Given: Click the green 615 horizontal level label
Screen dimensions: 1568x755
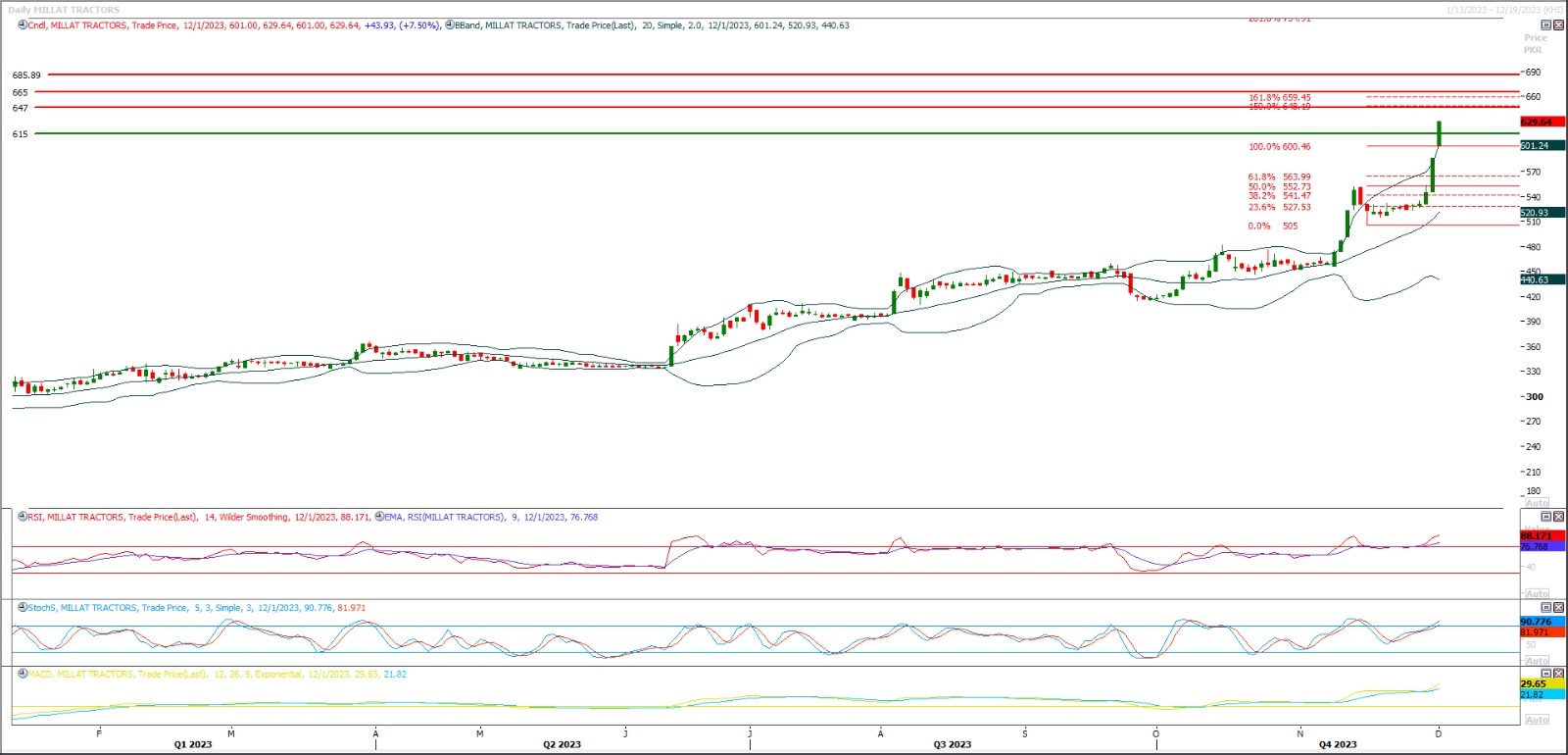Looking at the screenshot, I should pyautogui.click(x=21, y=134).
